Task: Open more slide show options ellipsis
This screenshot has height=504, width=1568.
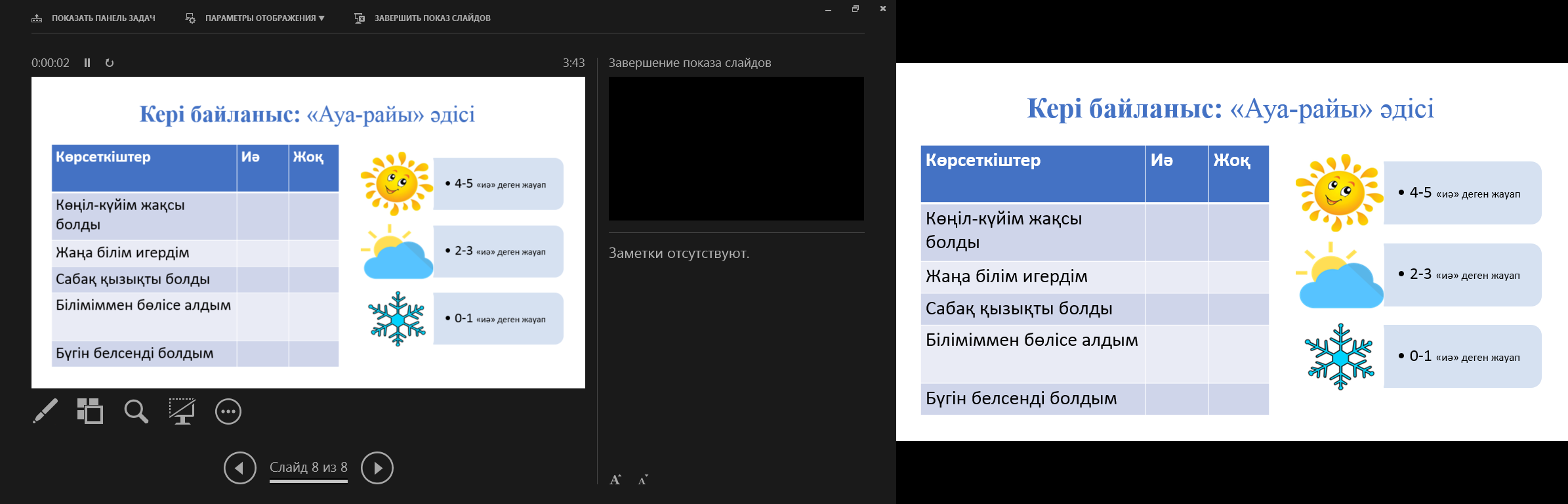Action: pos(228,411)
